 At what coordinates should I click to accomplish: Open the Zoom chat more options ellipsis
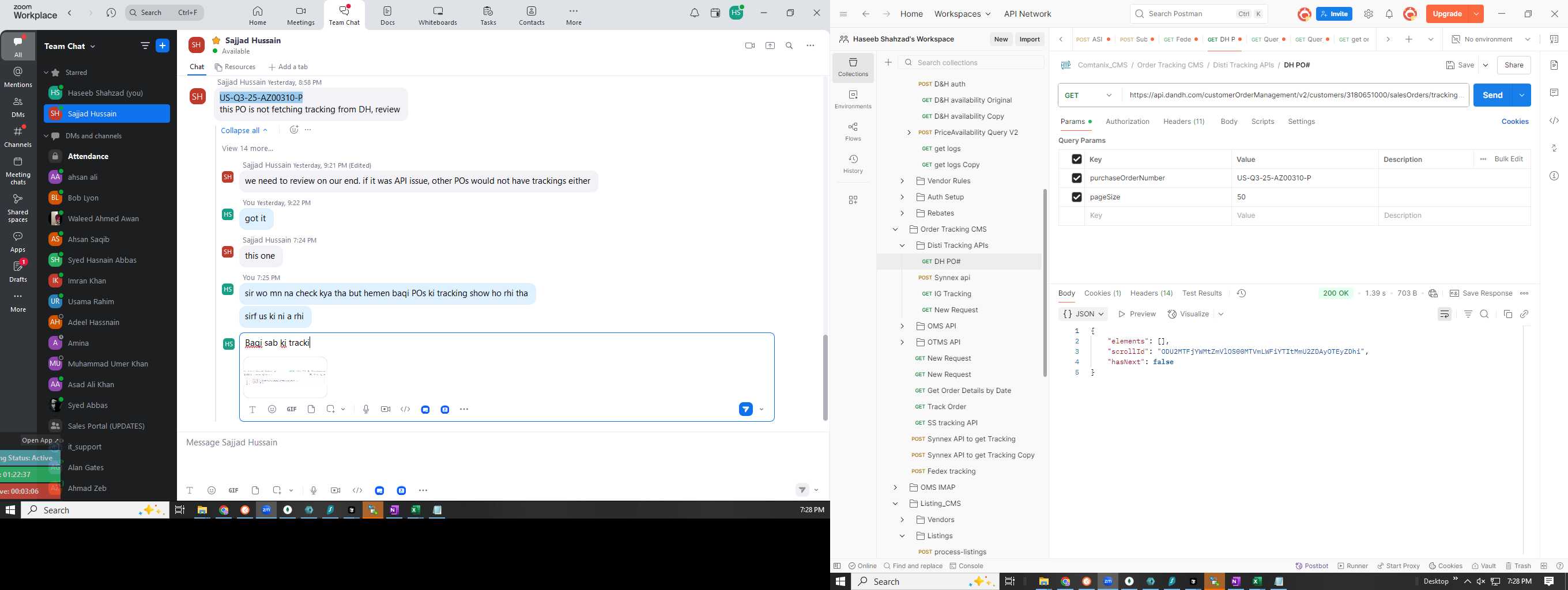point(810,46)
